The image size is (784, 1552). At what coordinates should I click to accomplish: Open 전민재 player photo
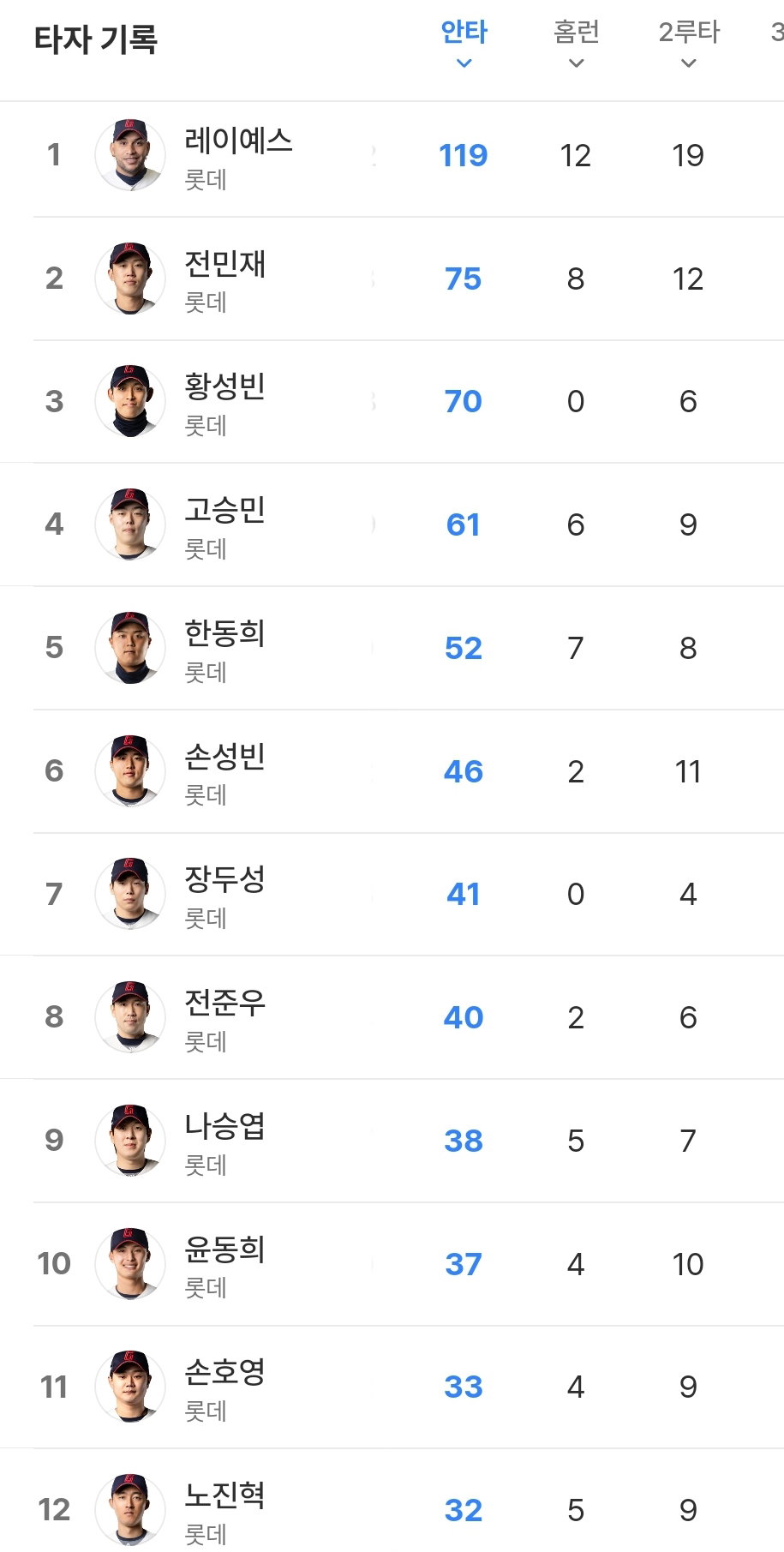point(130,279)
